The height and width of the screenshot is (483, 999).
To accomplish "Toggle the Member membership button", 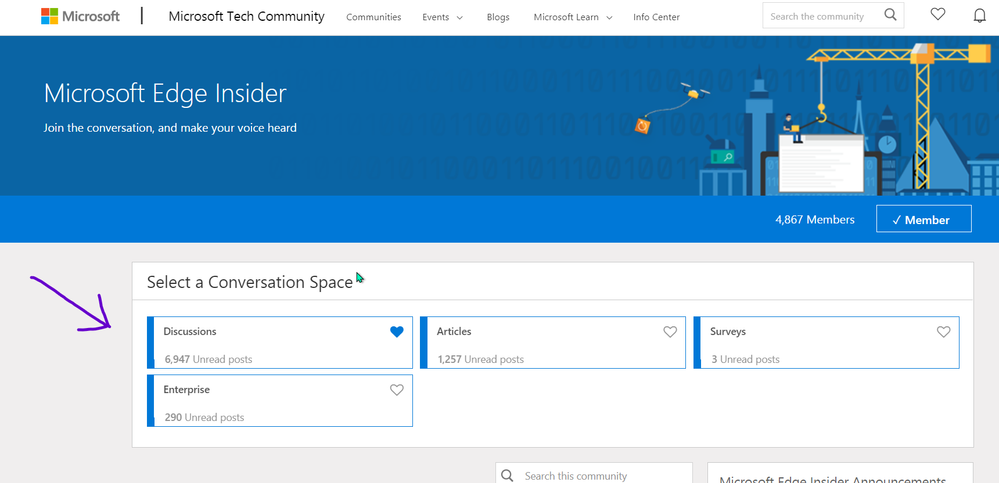I will click(x=924, y=219).
